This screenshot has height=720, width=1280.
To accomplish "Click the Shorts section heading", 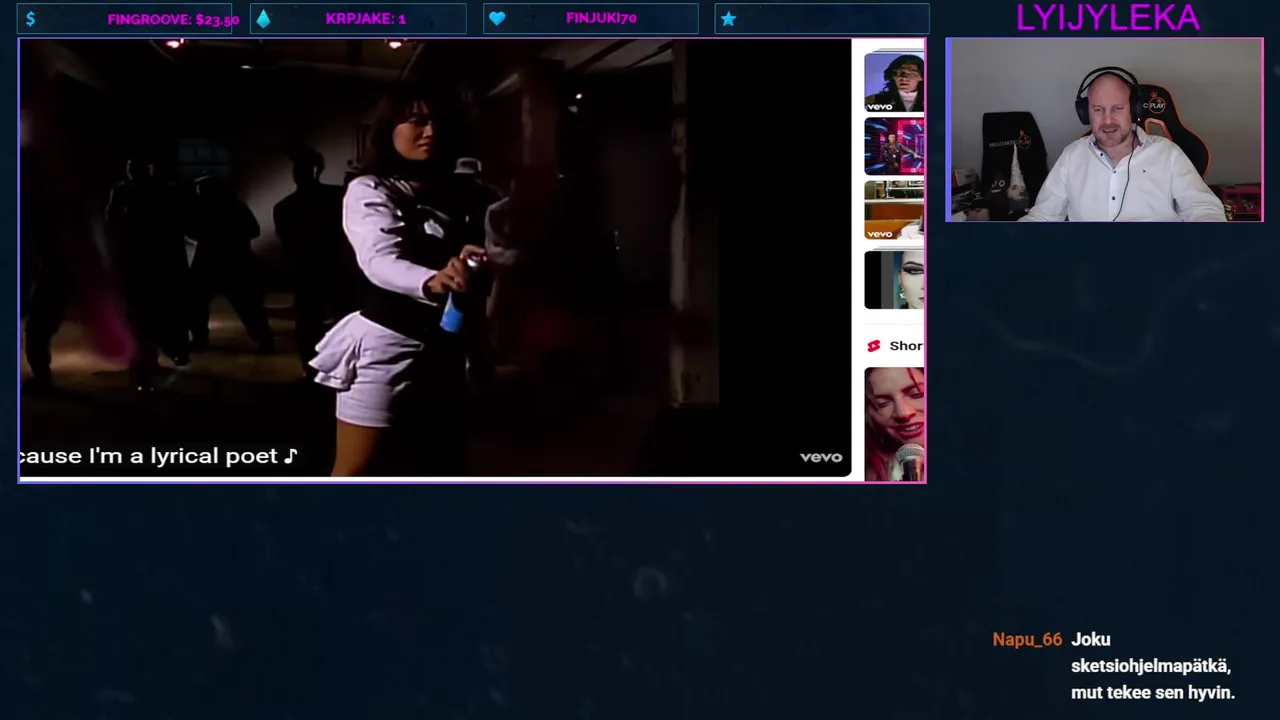I will pyautogui.click(x=906, y=346).
